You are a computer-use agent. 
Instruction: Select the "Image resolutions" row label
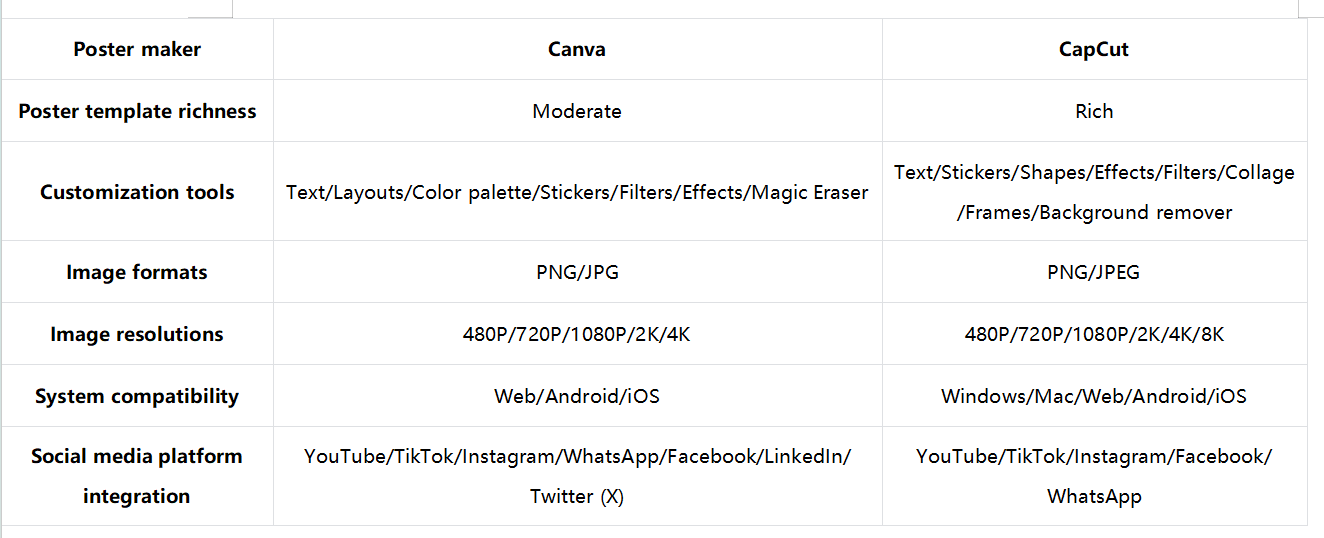point(137,334)
